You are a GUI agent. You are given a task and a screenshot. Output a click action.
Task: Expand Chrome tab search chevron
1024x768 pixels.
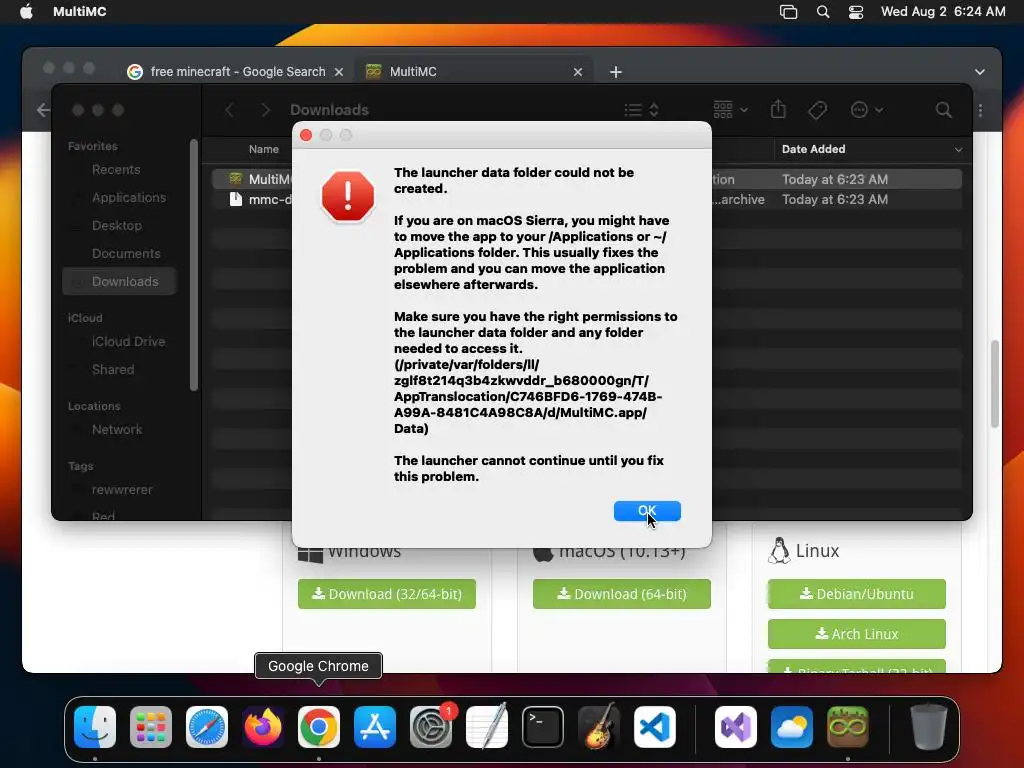tap(980, 72)
